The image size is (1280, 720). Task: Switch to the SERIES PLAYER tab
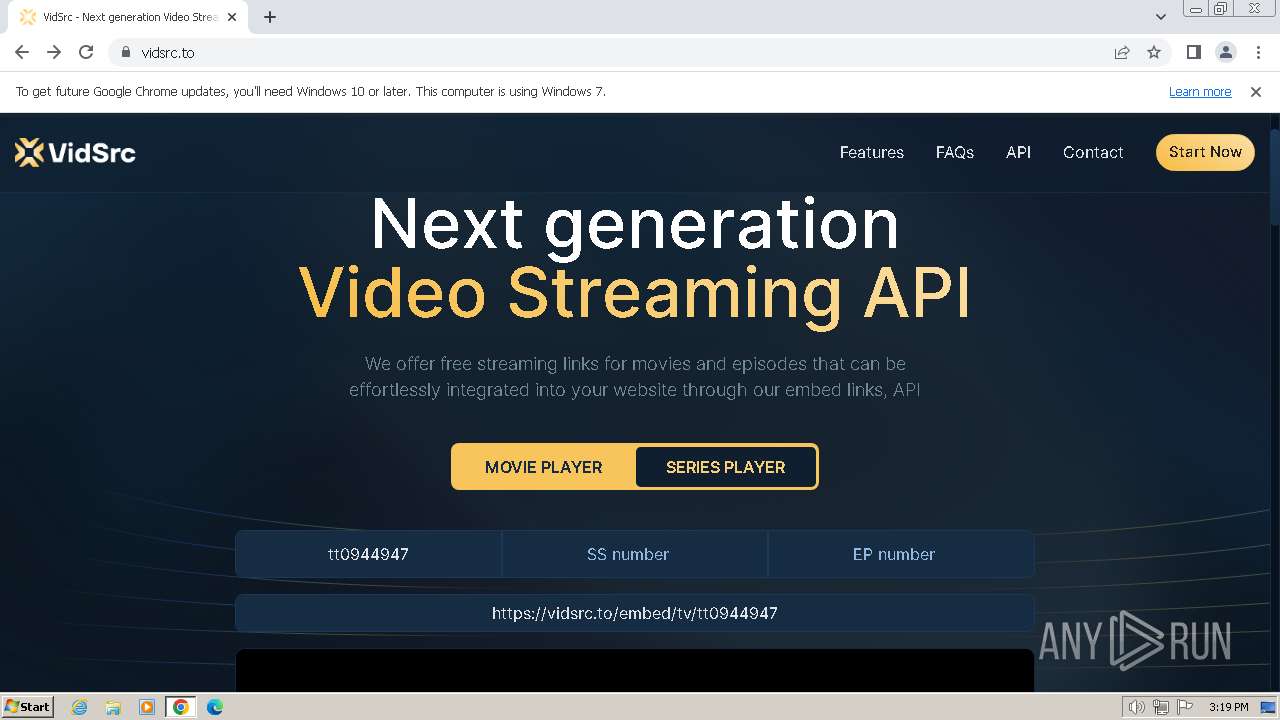pos(726,467)
